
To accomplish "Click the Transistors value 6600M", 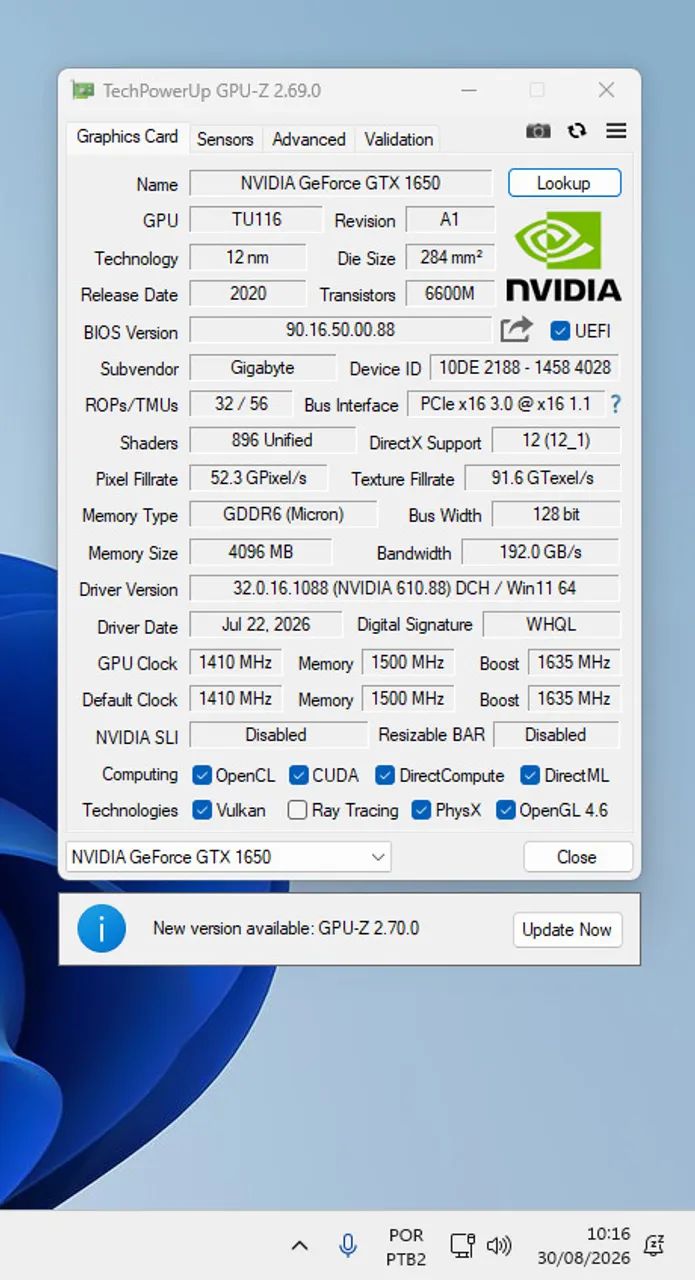I will point(450,294).
